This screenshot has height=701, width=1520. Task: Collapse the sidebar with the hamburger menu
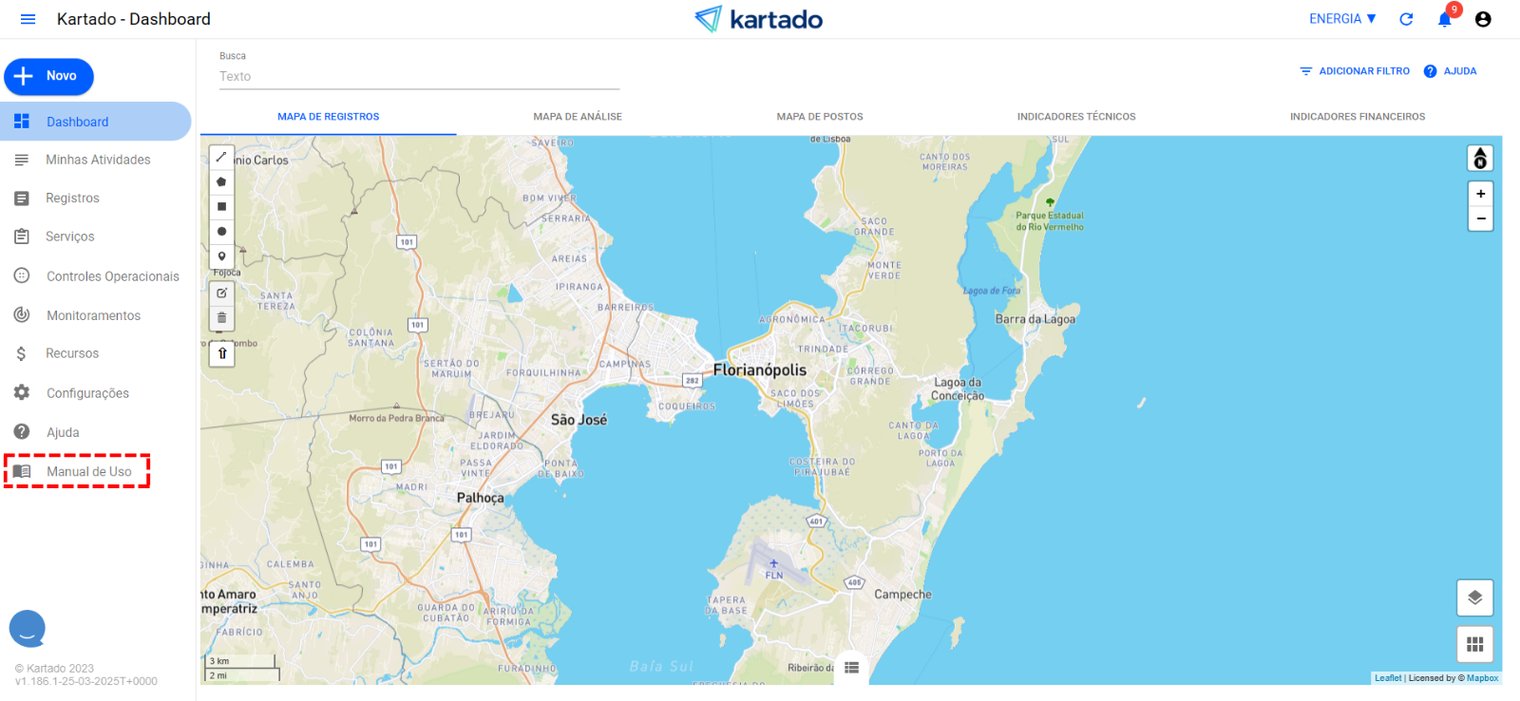pos(27,18)
